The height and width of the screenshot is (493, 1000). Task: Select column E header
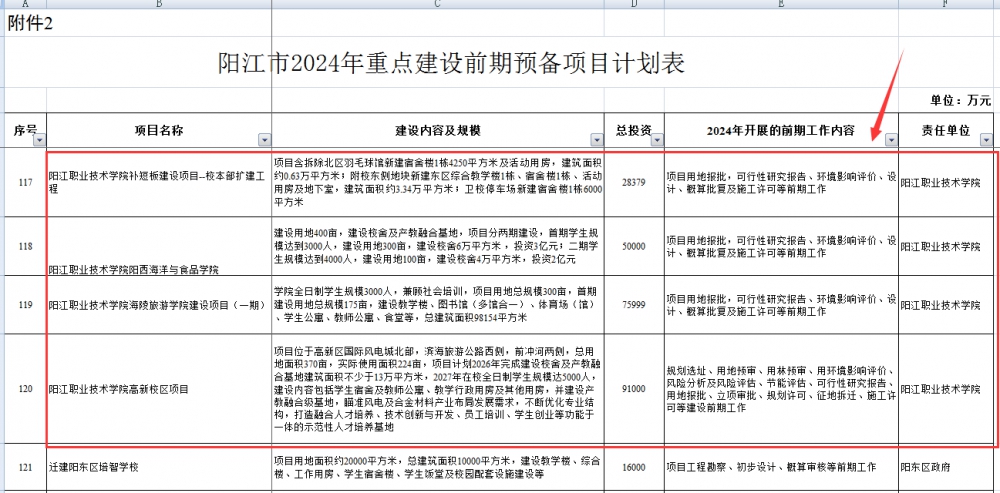coord(781,4)
